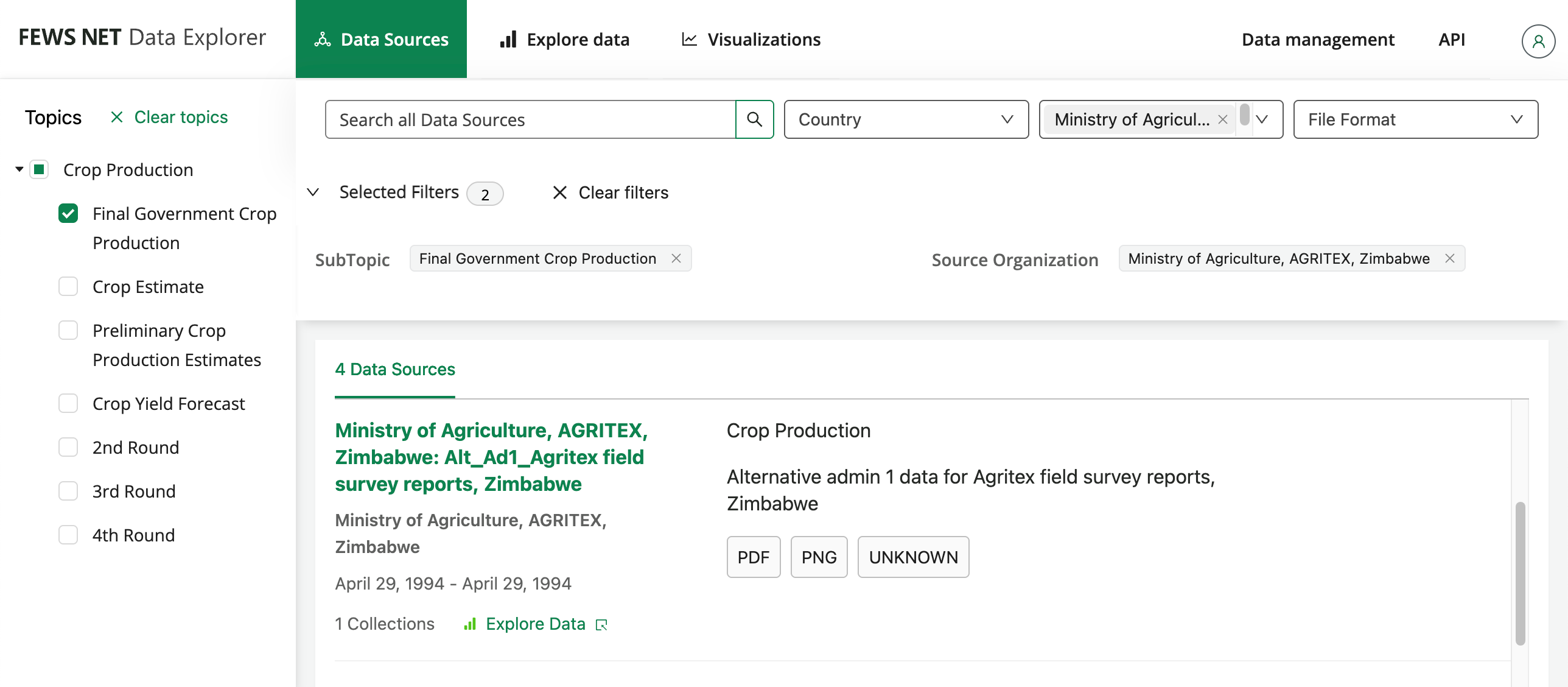Click the X icon beside Clear topics
Viewport: 1568px width, 687px height.
pos(117,117)
